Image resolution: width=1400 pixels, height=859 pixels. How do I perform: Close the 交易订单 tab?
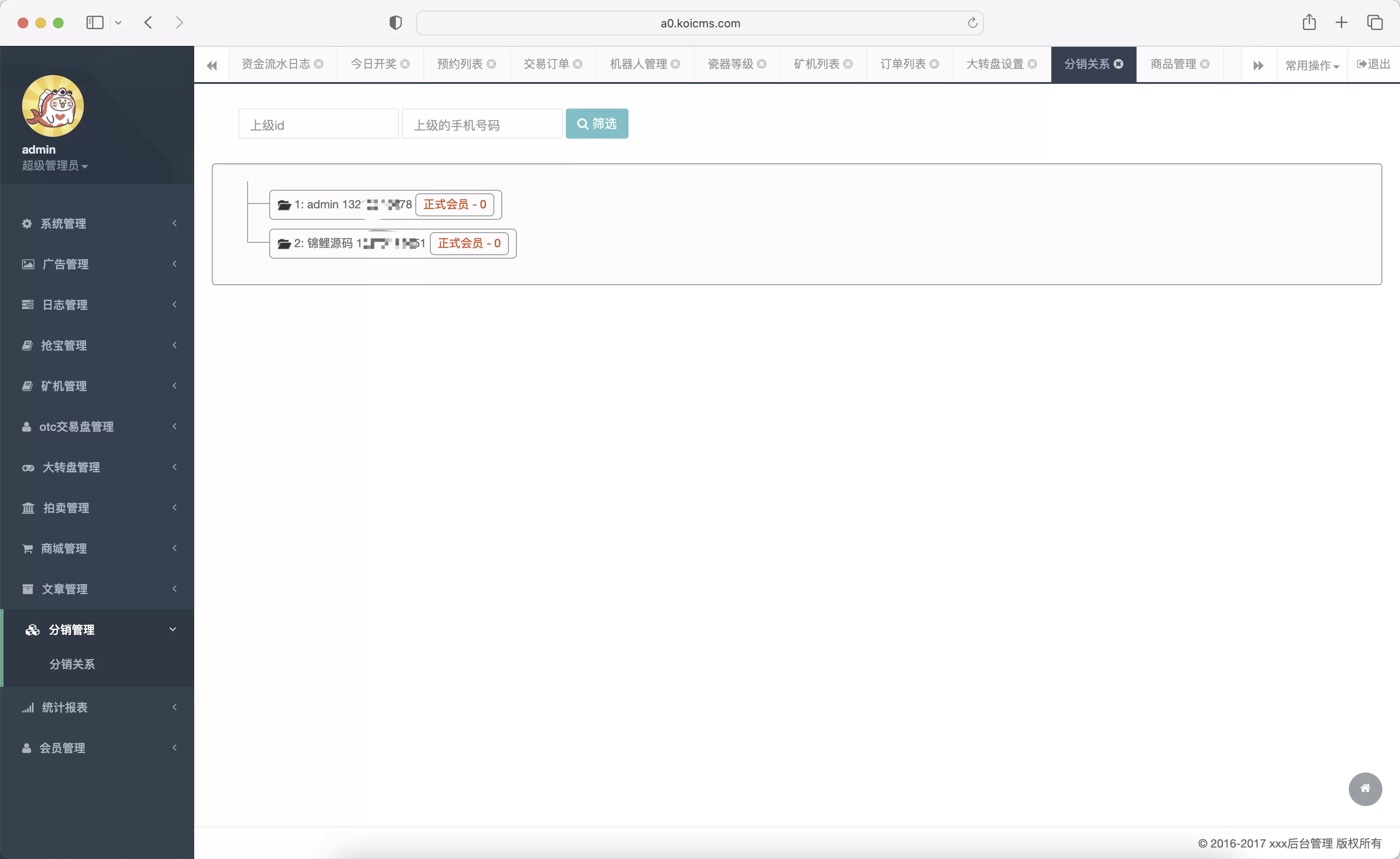[578, 64]
